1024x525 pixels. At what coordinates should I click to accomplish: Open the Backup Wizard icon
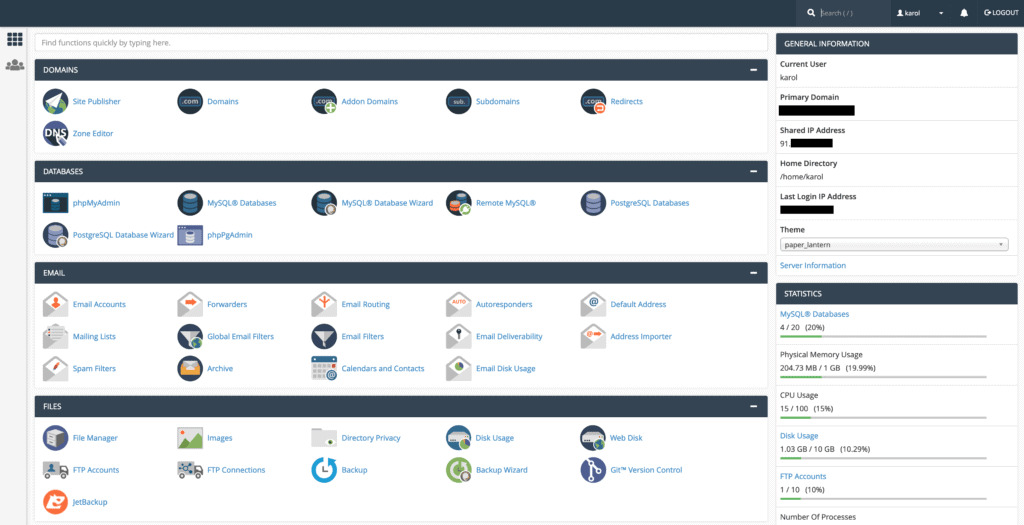[459, 470]
